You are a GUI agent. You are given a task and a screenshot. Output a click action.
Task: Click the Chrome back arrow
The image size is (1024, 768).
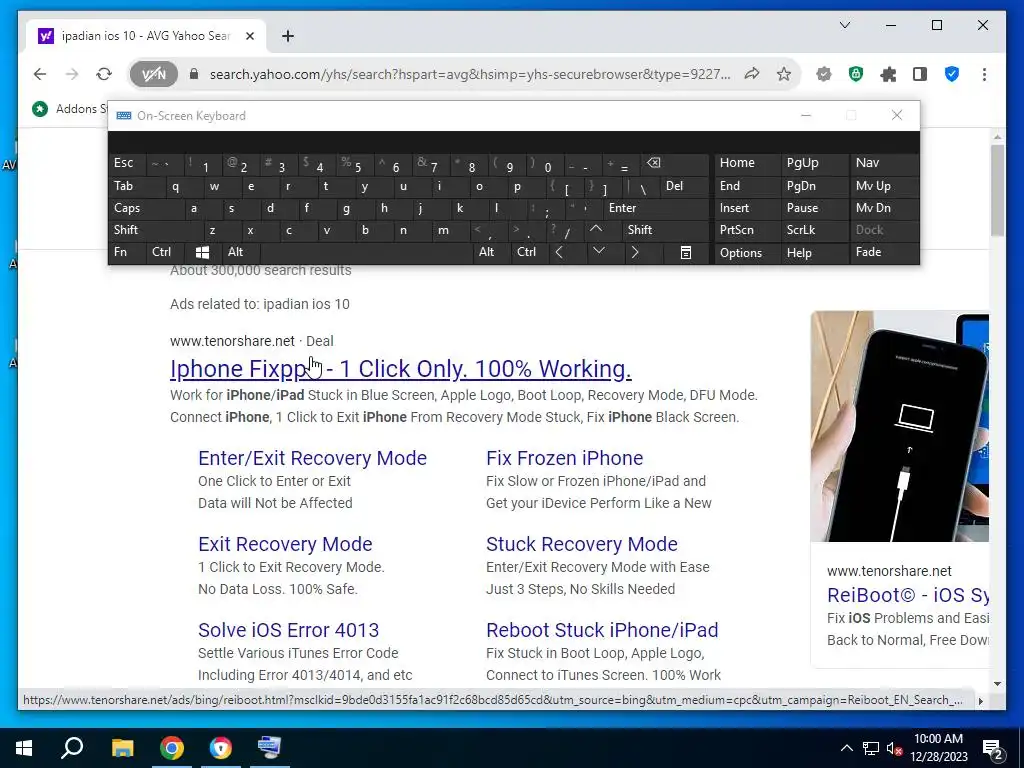pyautogui.click(x=40, y=74)
